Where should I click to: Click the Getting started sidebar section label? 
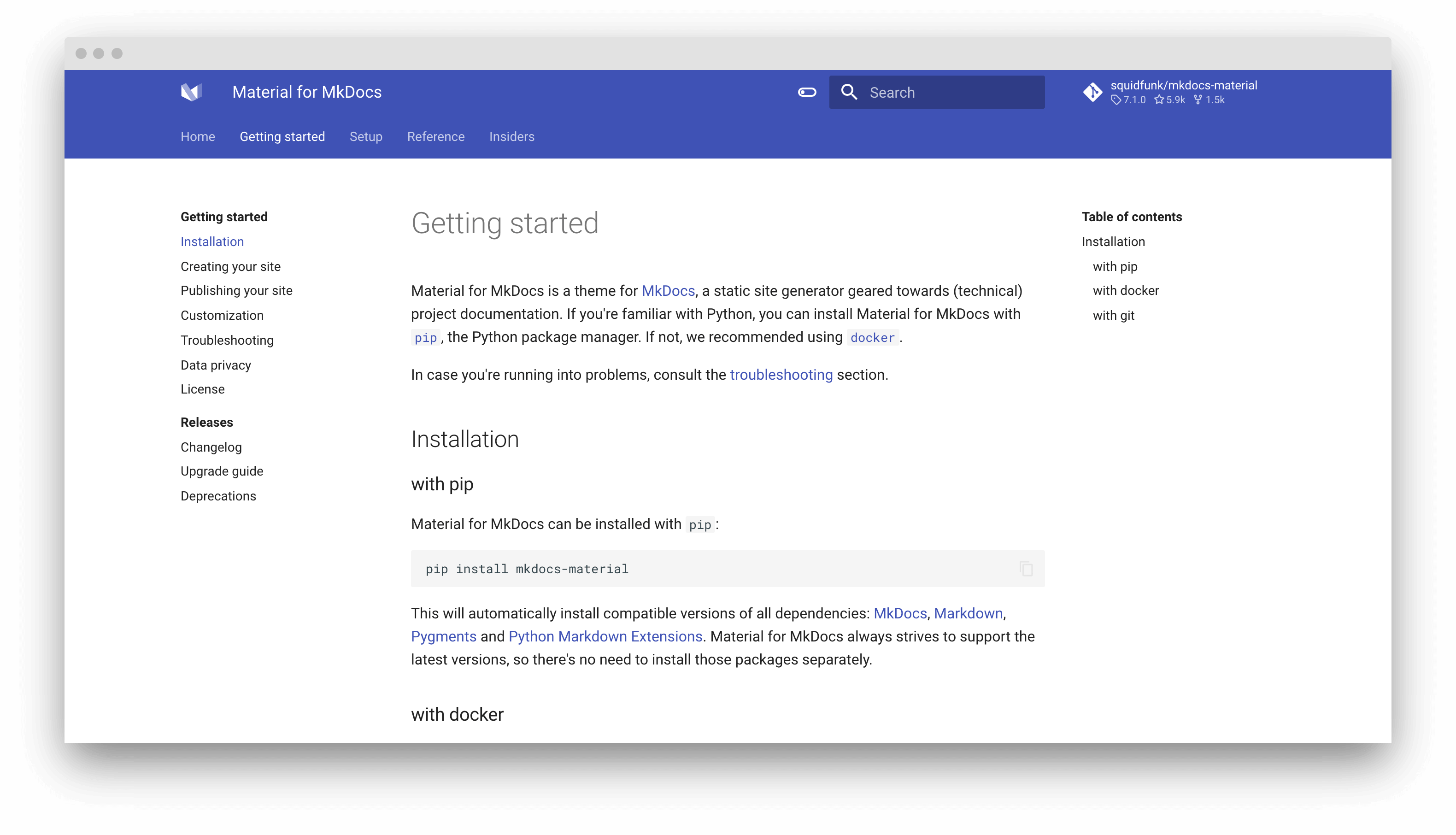(x=223, y=217)
